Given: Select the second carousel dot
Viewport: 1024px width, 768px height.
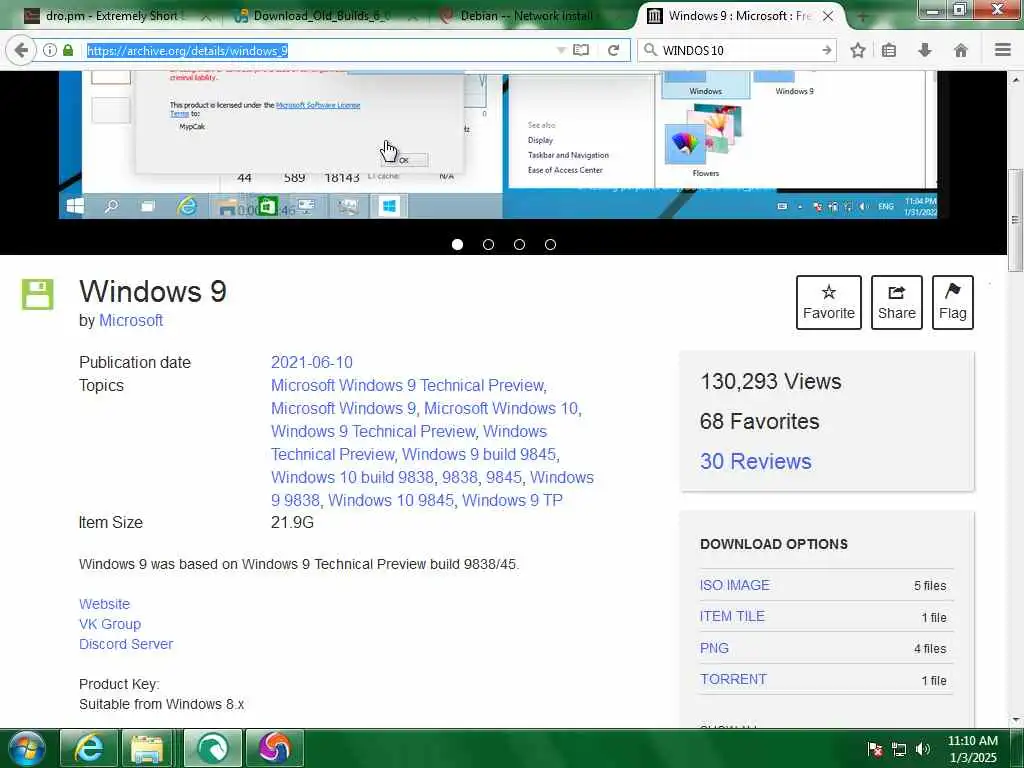Looking at the screenshot, I should (488, 244).
